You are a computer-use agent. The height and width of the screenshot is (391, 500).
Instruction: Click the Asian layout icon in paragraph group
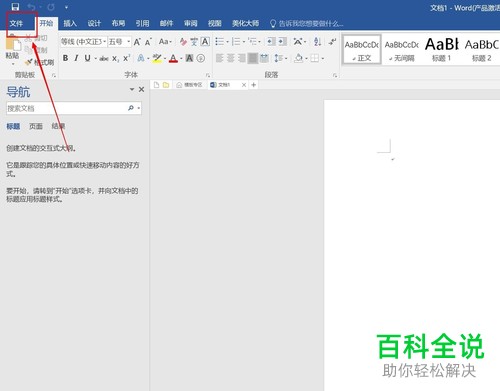[x=299, y=42]
